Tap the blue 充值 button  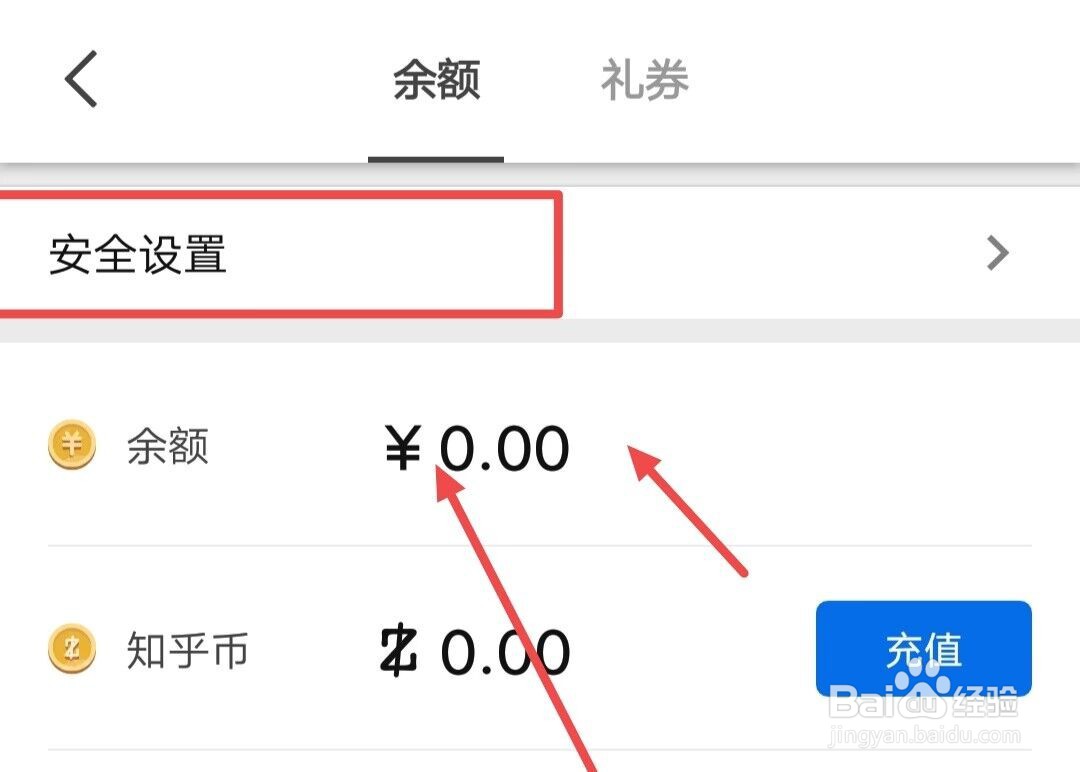tap(924, 649)
